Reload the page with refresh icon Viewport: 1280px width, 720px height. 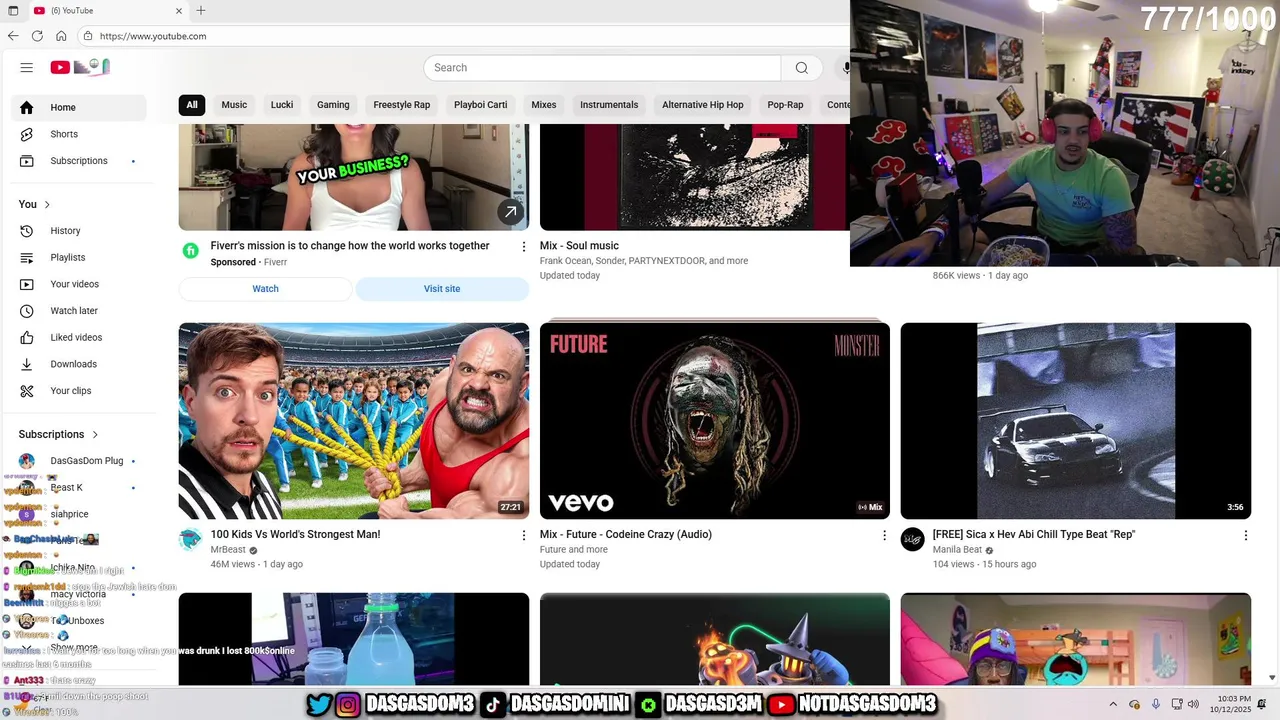37,36
